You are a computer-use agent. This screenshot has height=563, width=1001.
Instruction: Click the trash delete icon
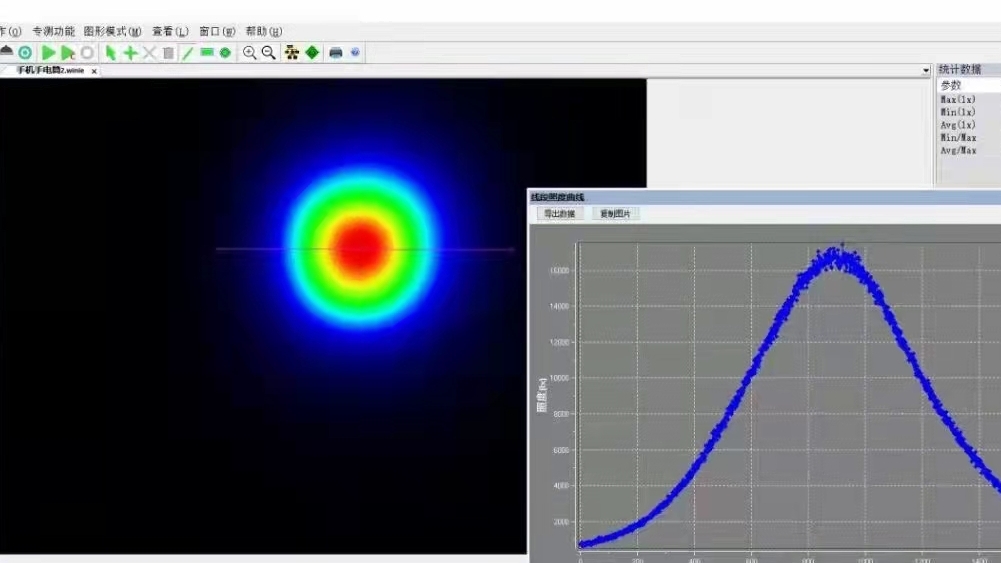point(168,53)
